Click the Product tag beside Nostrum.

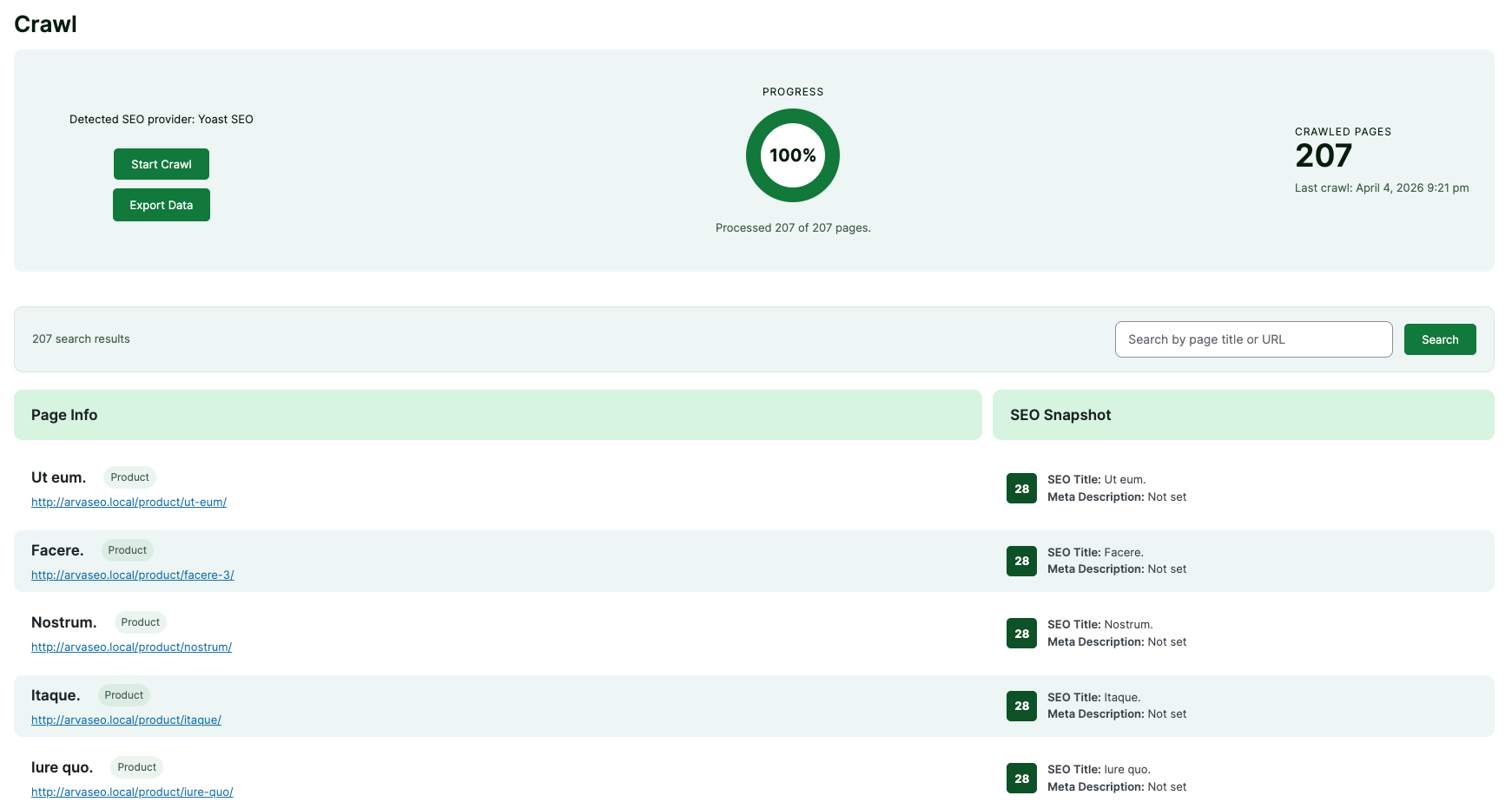(x=141, y=622)
